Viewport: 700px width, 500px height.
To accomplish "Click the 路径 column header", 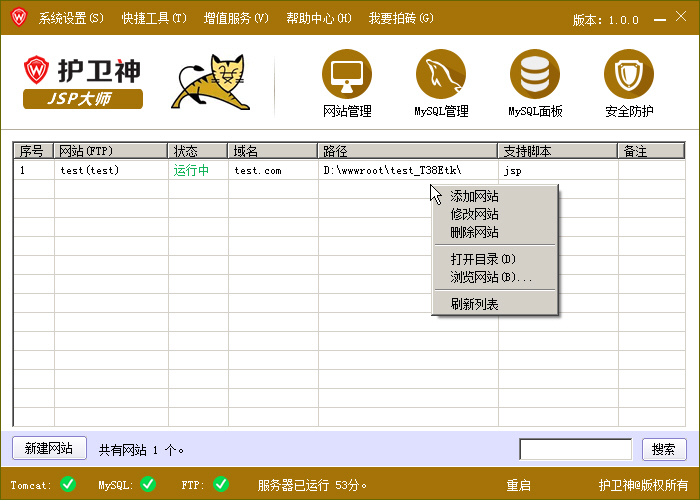I will [408, 151].
